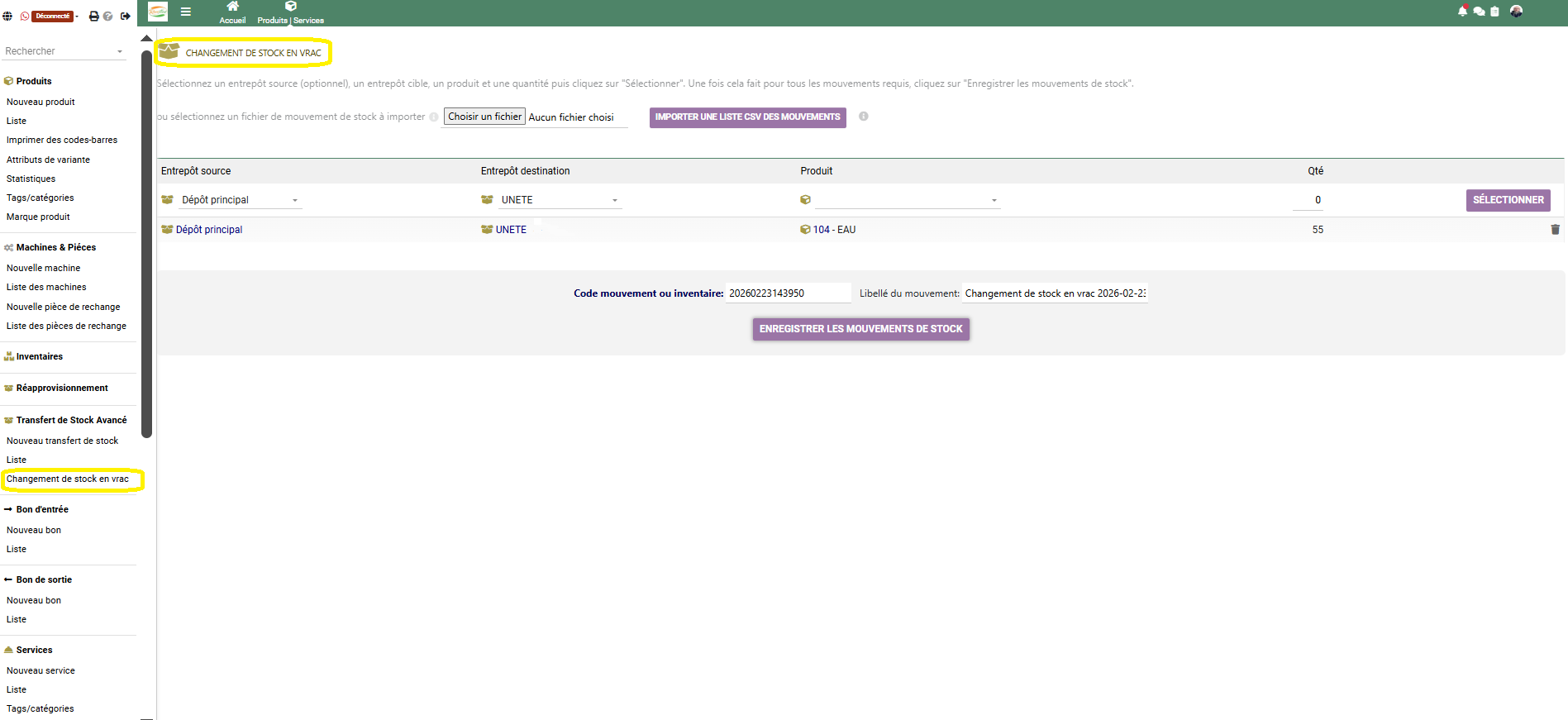Open Marque produit link
The width and height of the screenshot is (1568, 720).
[x=38, y=217]
